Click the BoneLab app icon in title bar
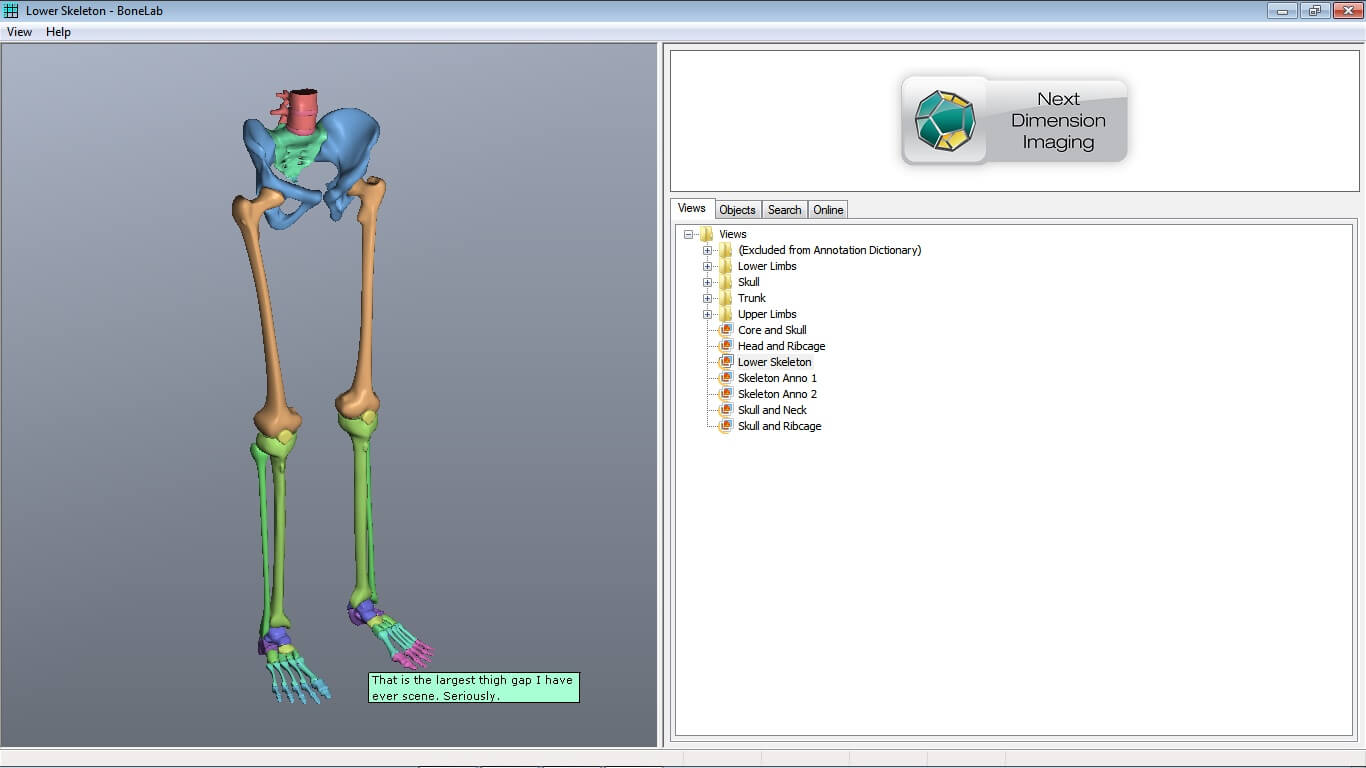The width and height of the screenshot is (1366, 768). 11,11
